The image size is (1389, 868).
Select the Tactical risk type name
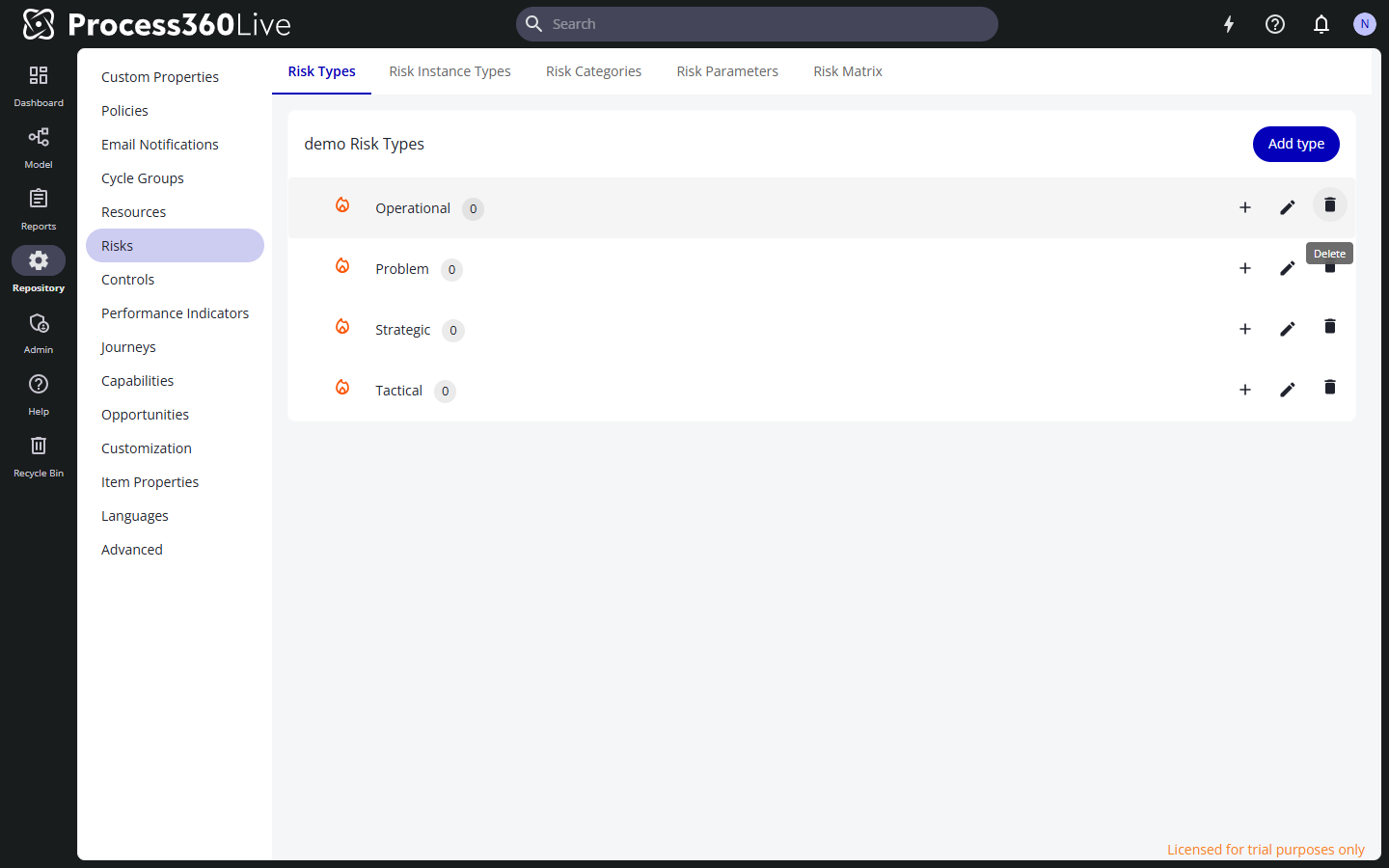click(398, 391)
